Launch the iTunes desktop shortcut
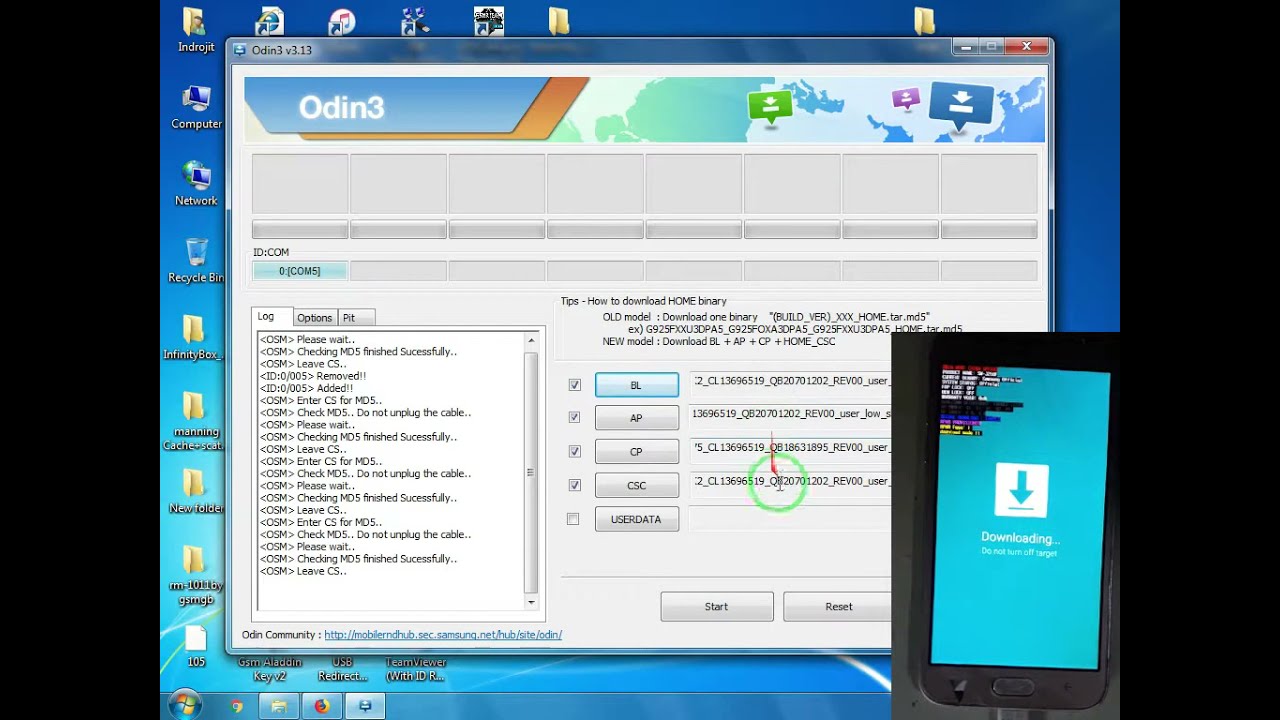This screenshot has height=720, width=1280. point(342,21)
